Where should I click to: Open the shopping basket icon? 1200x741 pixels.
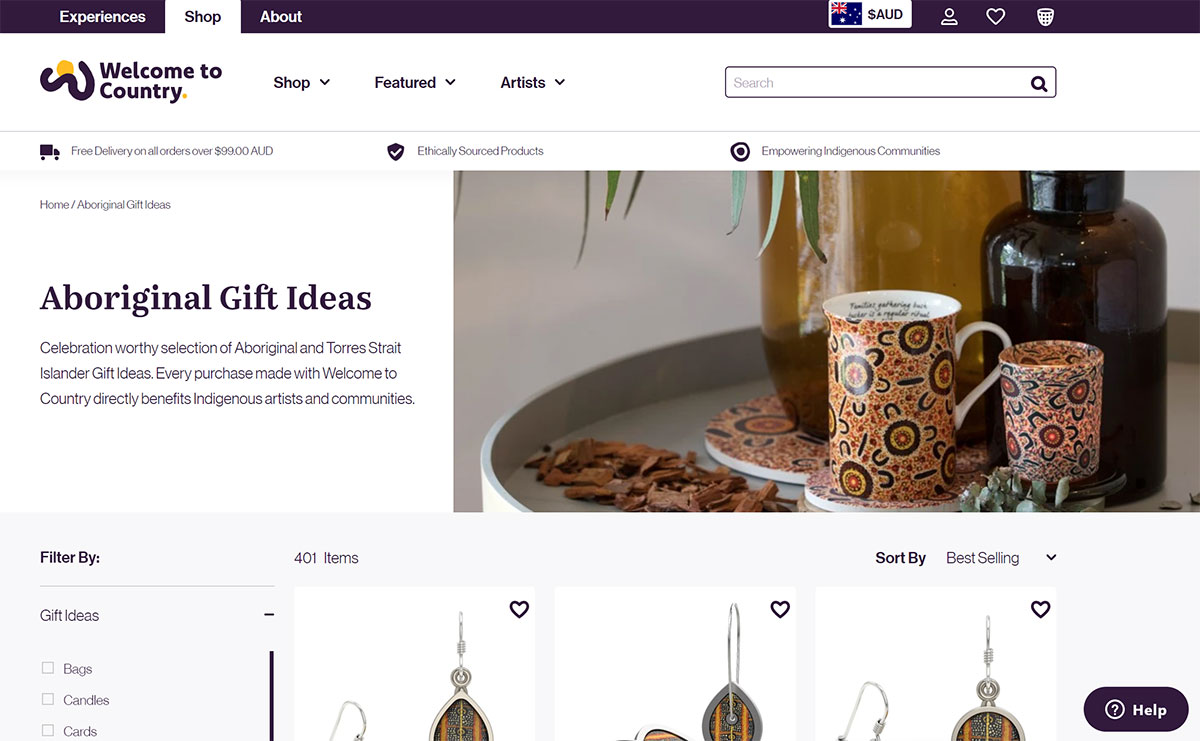(x=1045, y=16)
